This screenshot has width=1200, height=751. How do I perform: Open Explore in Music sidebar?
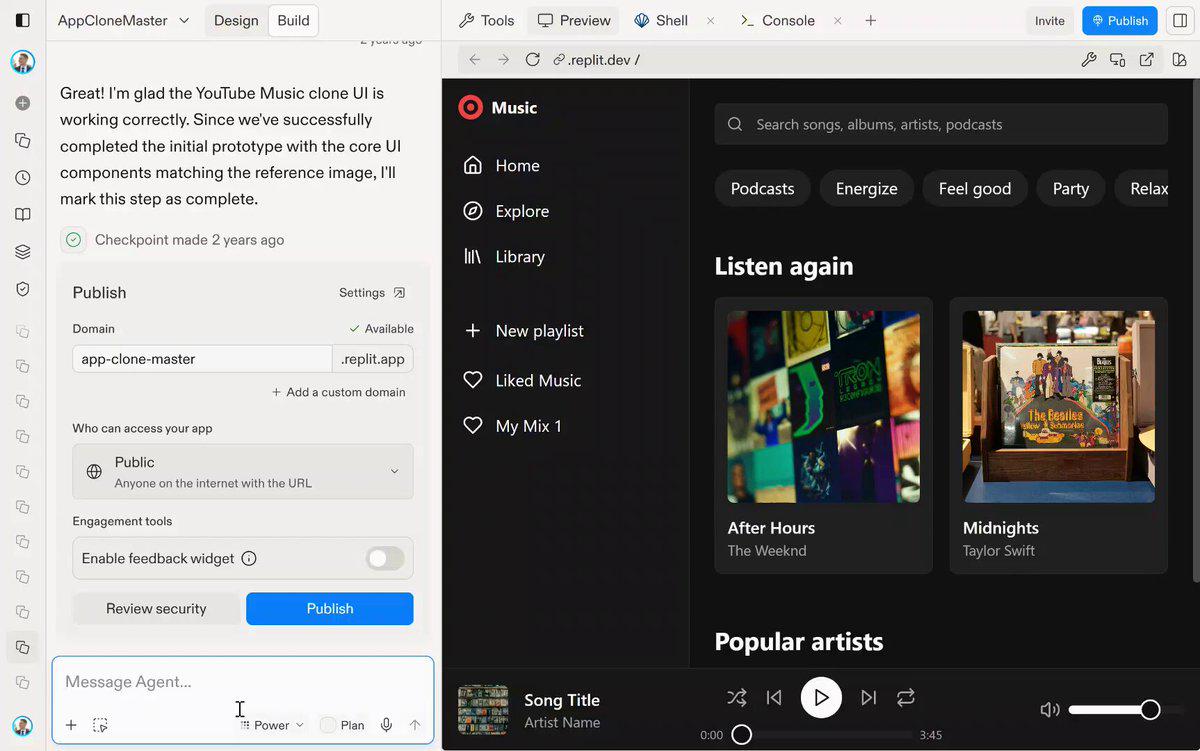[x=507, y=211]
